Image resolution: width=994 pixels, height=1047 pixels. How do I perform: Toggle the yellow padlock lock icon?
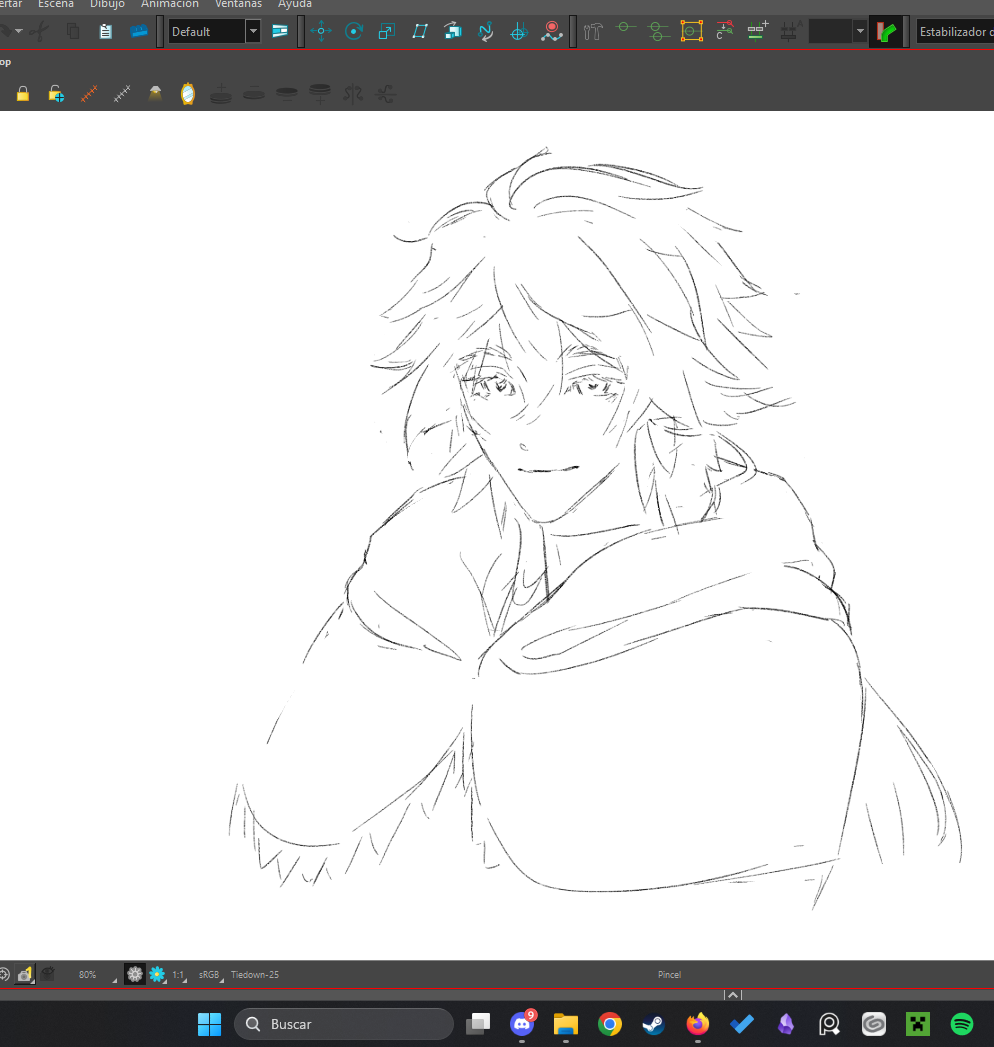click(23, 94)
